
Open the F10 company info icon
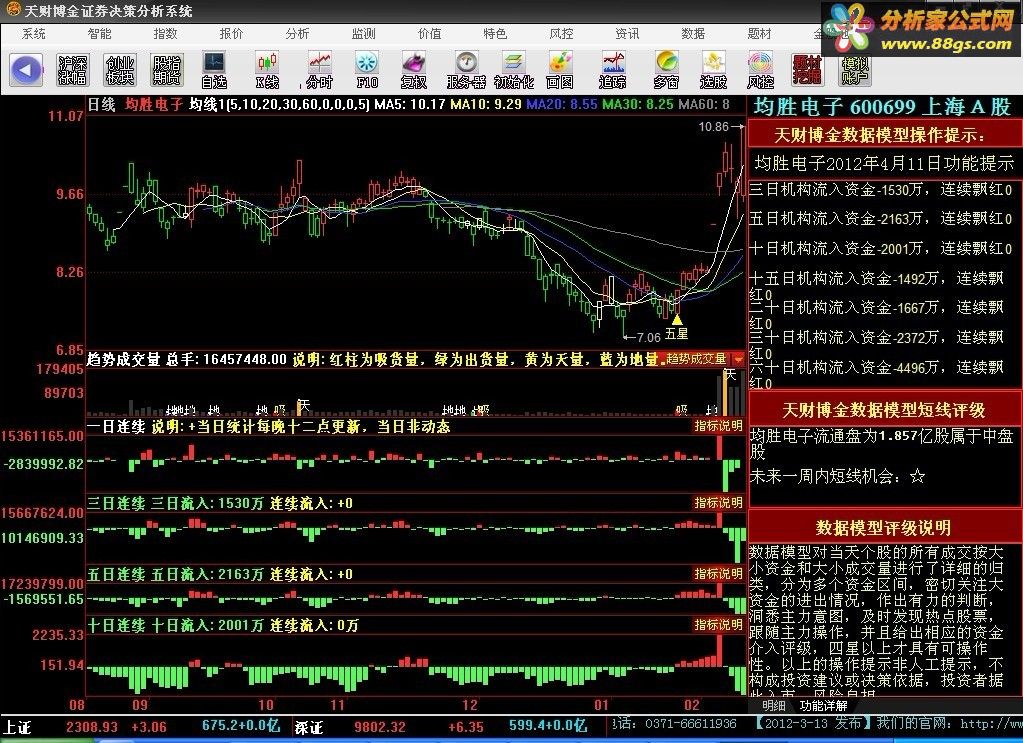pos(367,70)
